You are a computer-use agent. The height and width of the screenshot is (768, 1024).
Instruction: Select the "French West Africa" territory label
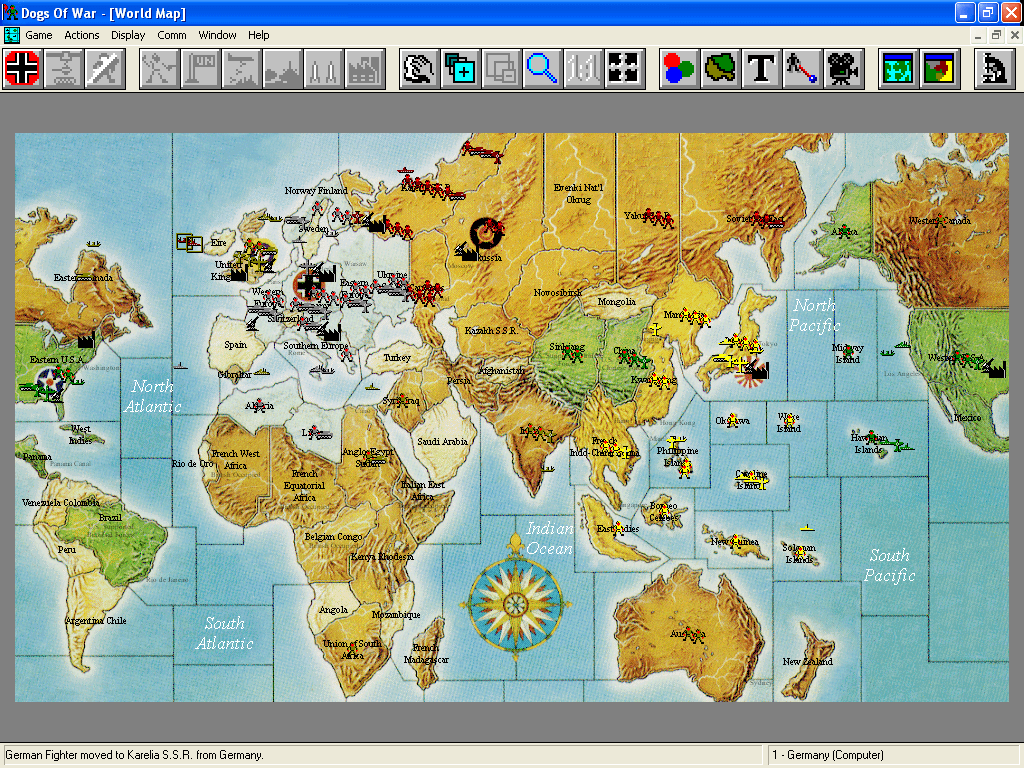point(236,460)
